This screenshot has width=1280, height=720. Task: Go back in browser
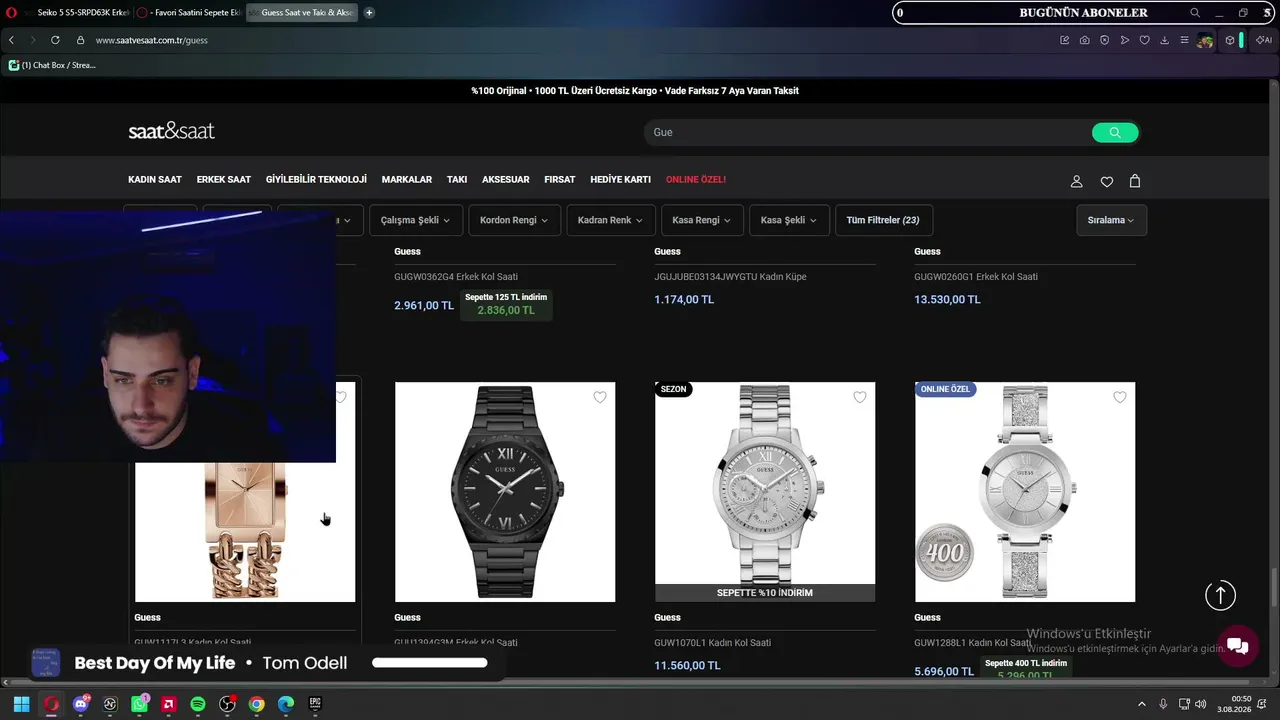click(11, 40)
